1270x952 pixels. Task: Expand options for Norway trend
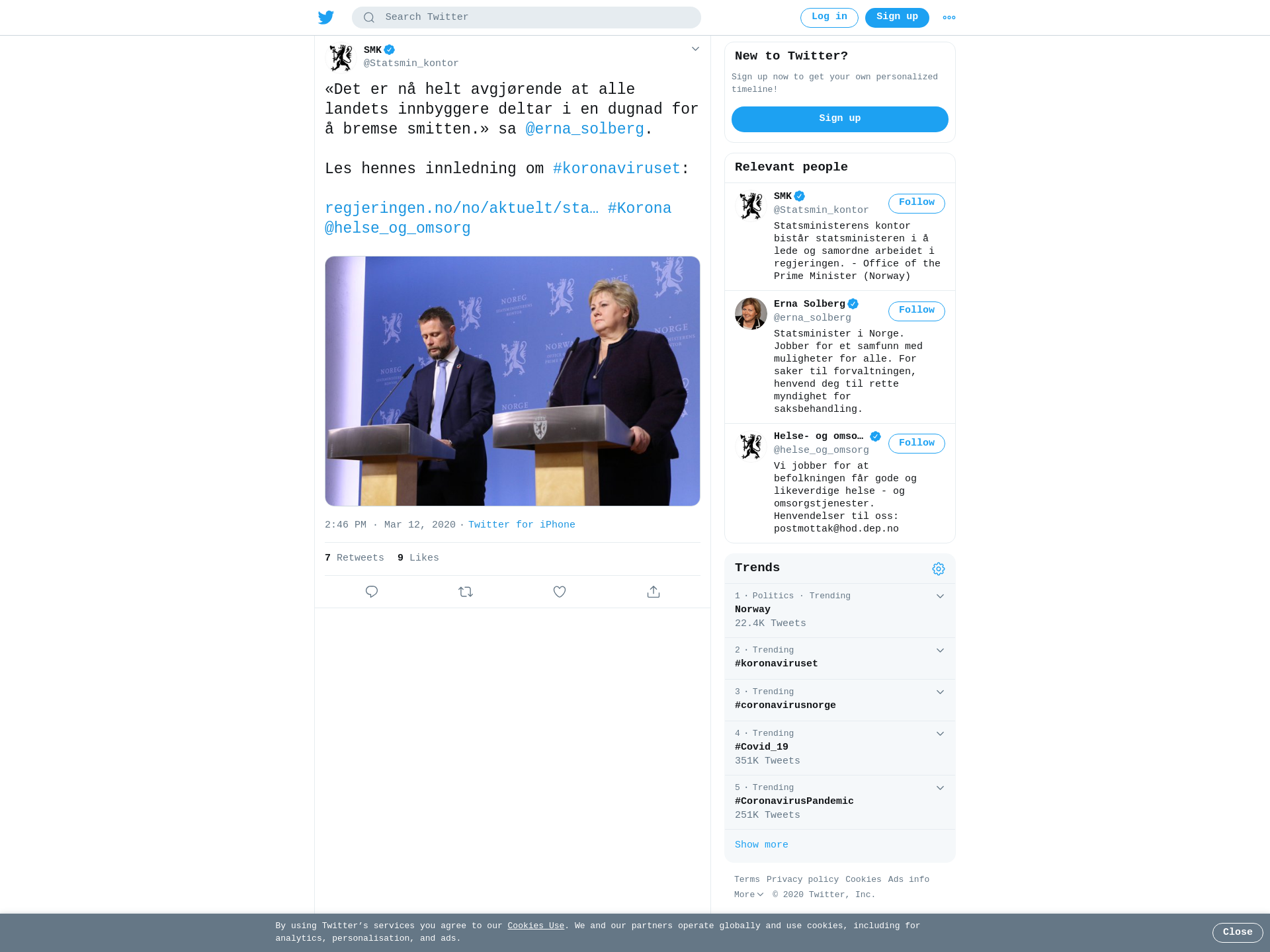940,596
